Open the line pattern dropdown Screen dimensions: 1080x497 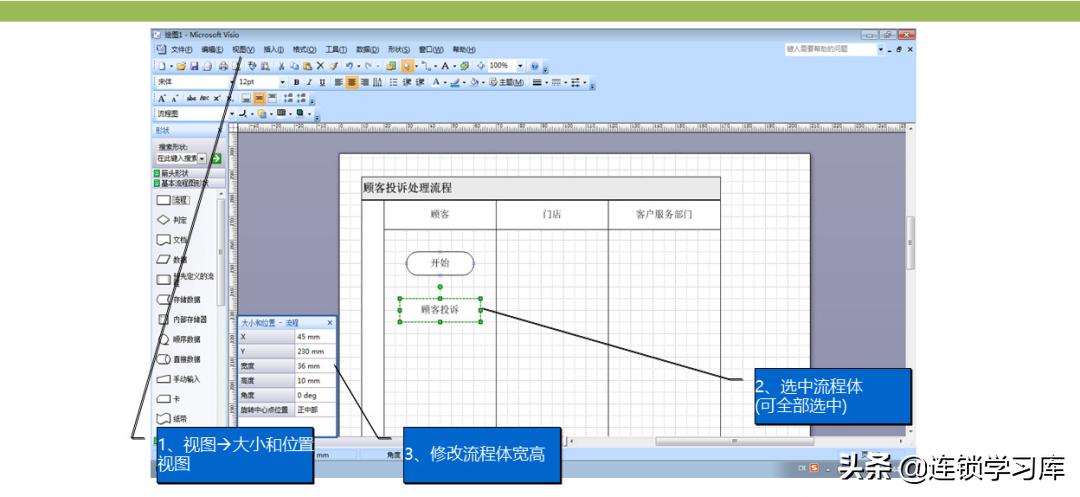(565, 82)
